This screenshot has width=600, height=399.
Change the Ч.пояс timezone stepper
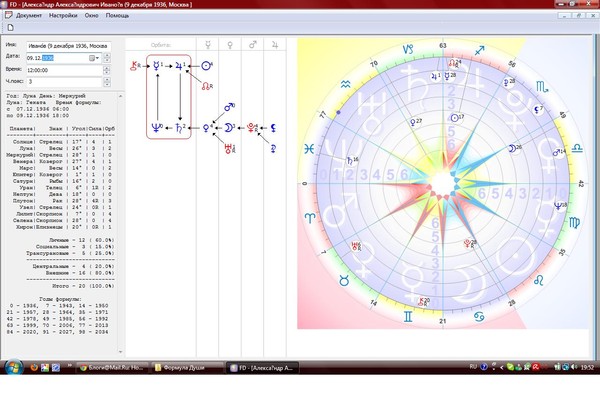click(x=107, y=82)
